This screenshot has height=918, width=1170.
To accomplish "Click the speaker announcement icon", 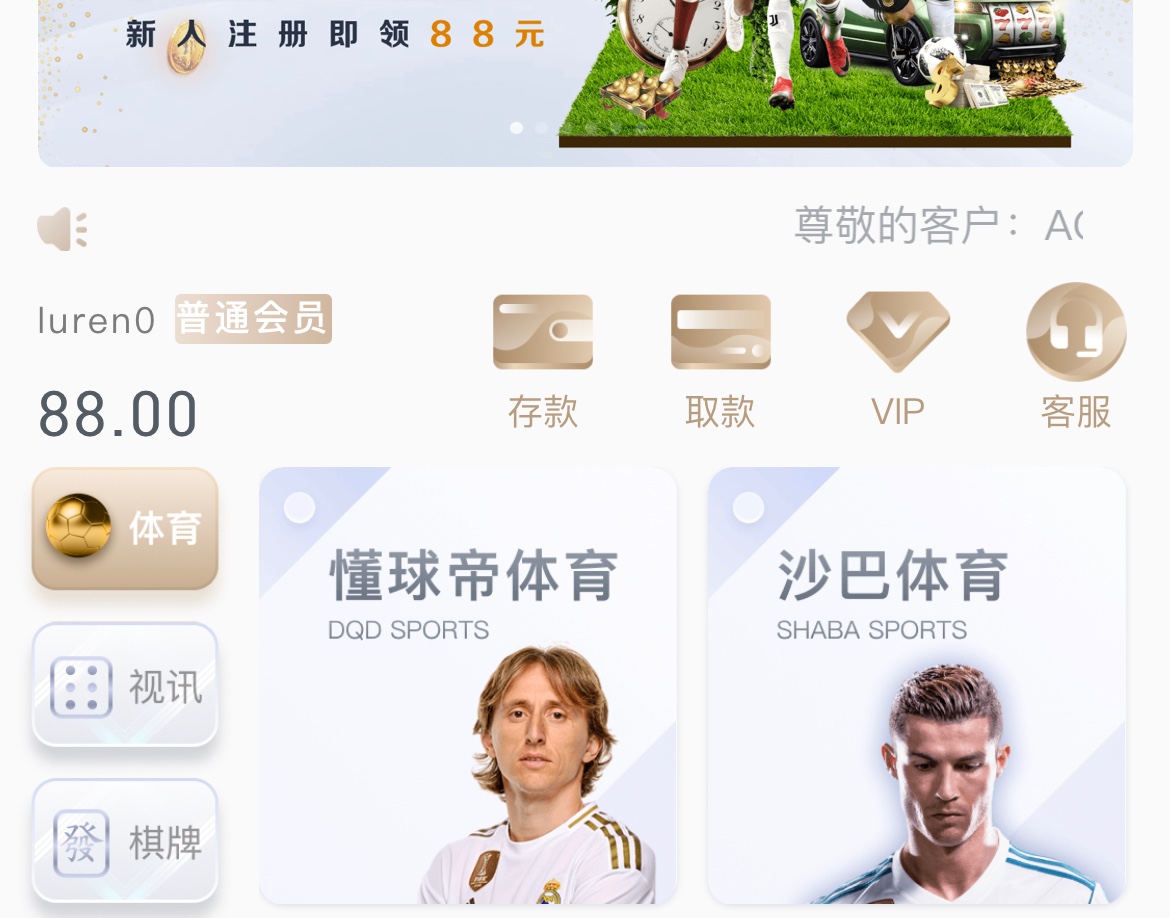I will 63,228.
